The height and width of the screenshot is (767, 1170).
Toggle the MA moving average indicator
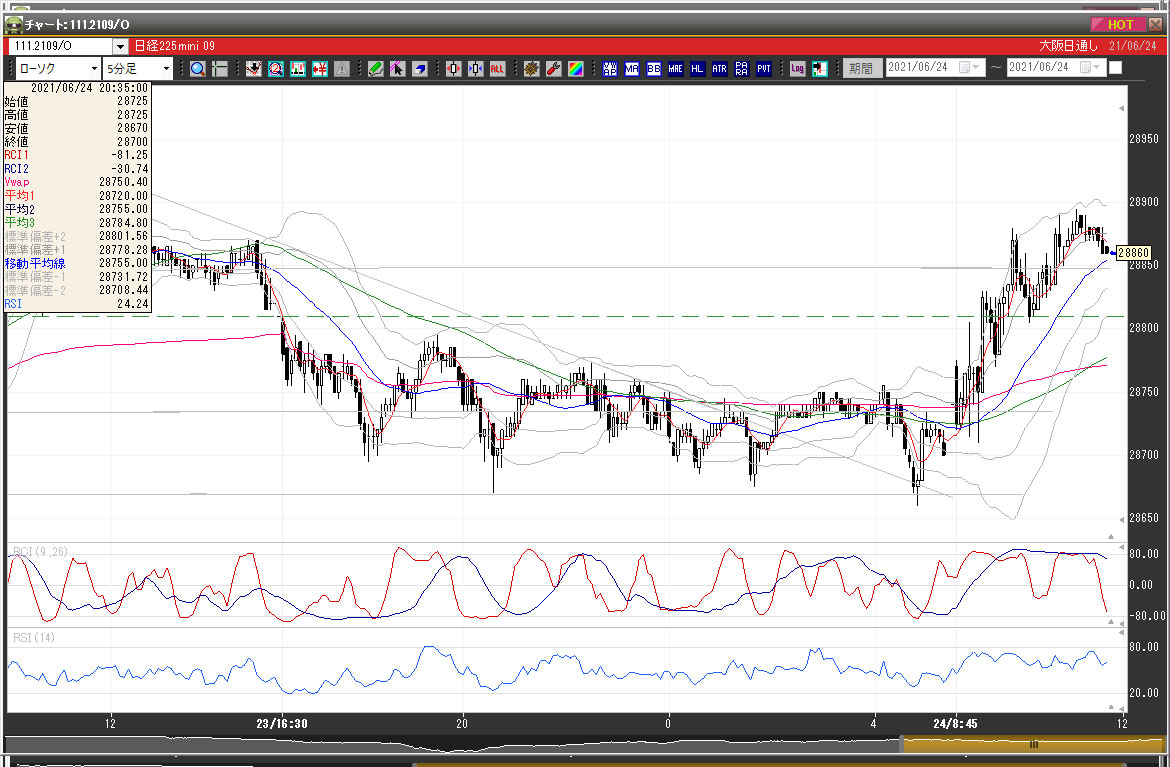(632, 69)
